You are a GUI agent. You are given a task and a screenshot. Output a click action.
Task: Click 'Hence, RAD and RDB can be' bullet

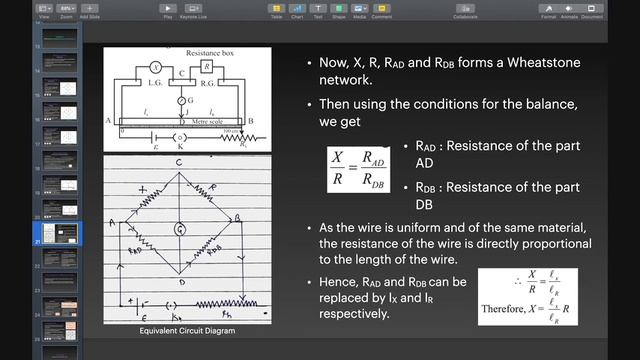[x=393, y=298]
